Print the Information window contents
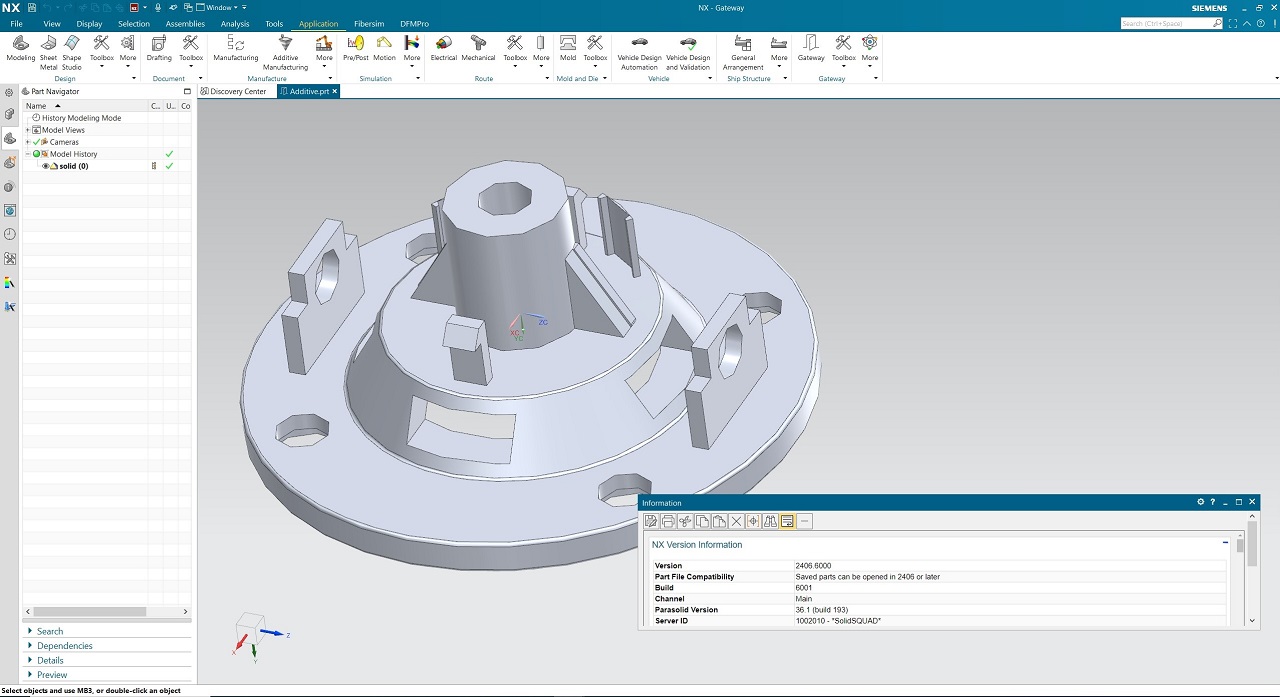Screen dimensions: 1280x697 click(x=668, y=521)
